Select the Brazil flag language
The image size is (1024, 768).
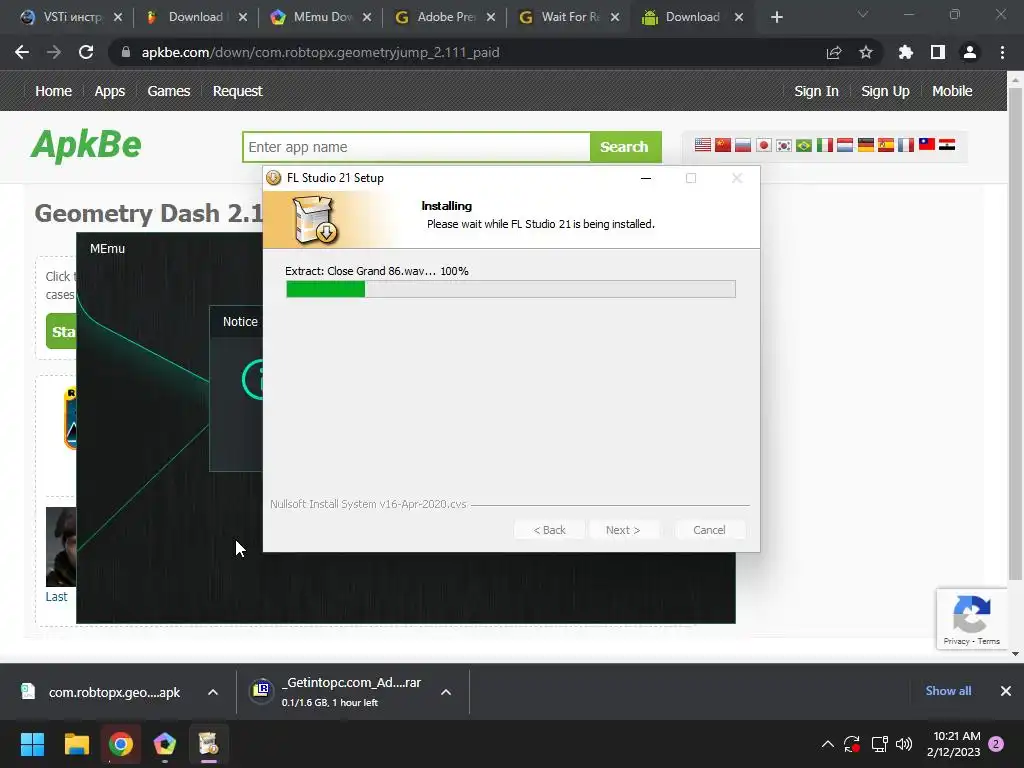(804, 145)
